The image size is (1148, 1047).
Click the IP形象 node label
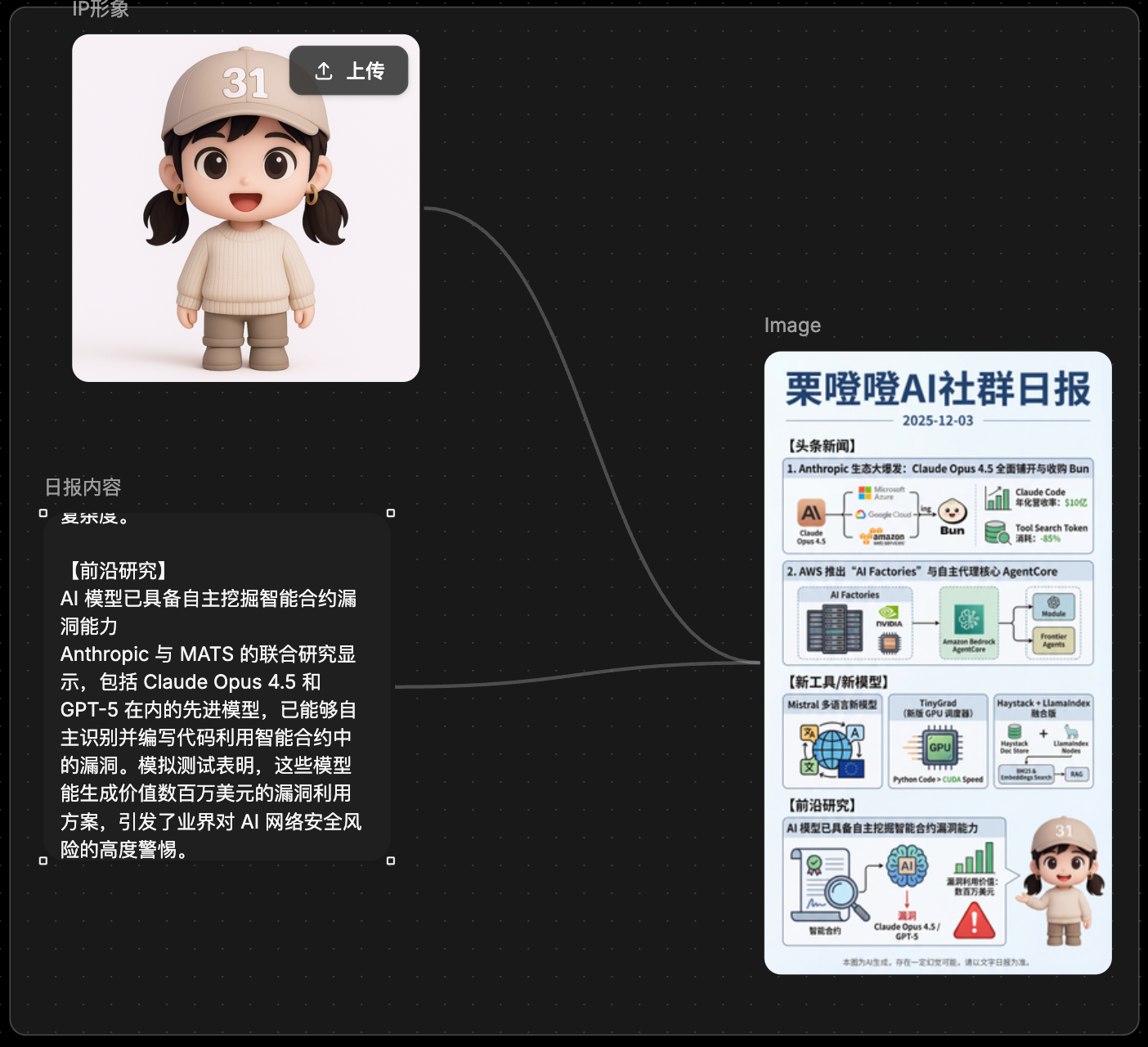(x=101, y=9)
